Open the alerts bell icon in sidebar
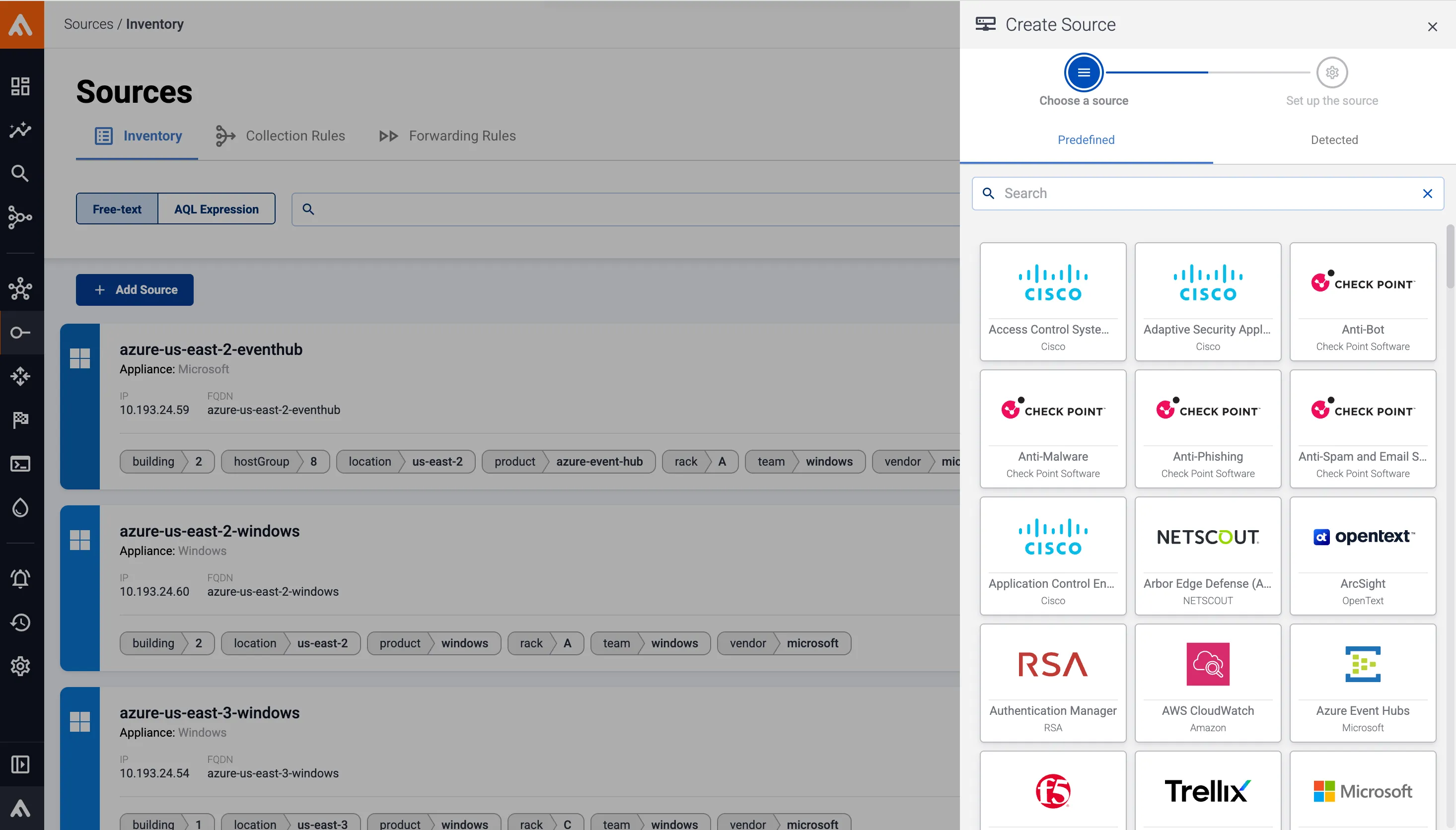This screenshot has height=830, width=1456. (x=20, y=579)
